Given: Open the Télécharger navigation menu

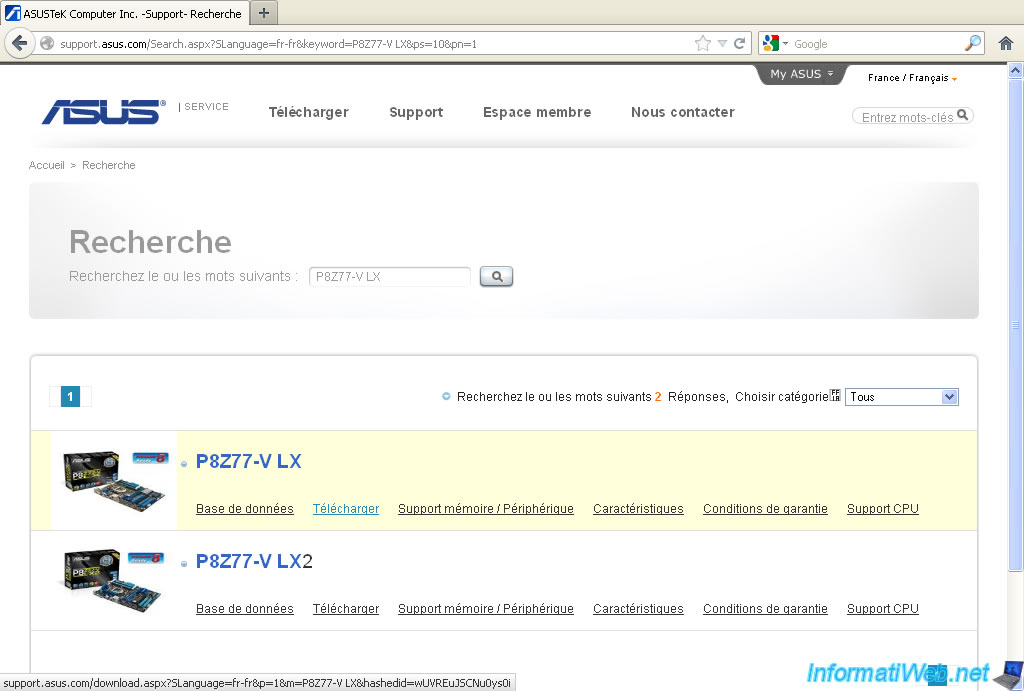Looking at the screenshot, I should click(x=308, y=112).
